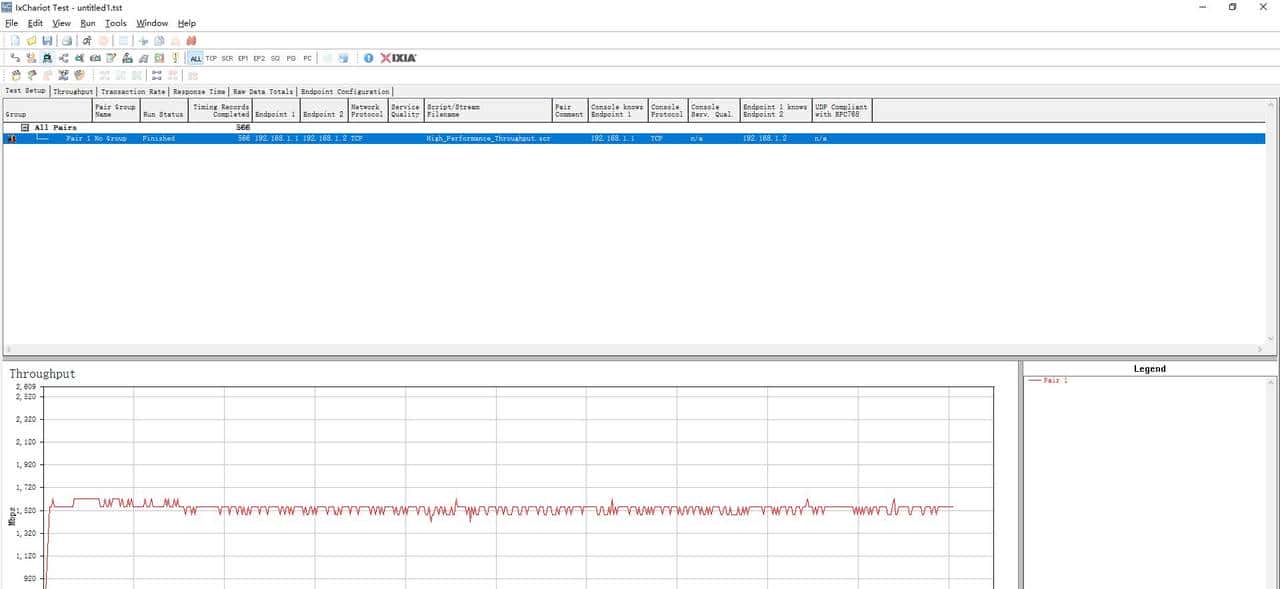Click the 192.168.1.1 Endpoint 1 cell
The width and height of the screenshot is (1280, 589).
tap(275, 138)
